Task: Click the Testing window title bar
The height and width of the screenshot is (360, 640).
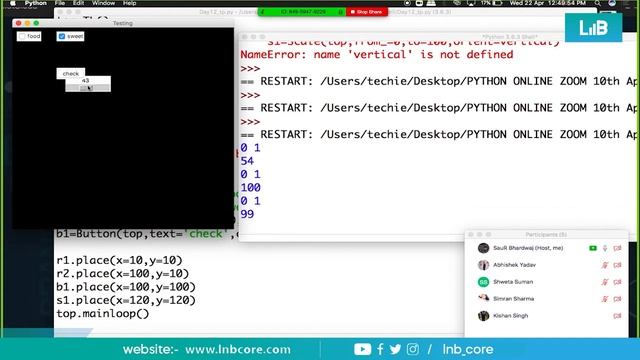Action: click(x=122, y=23)
